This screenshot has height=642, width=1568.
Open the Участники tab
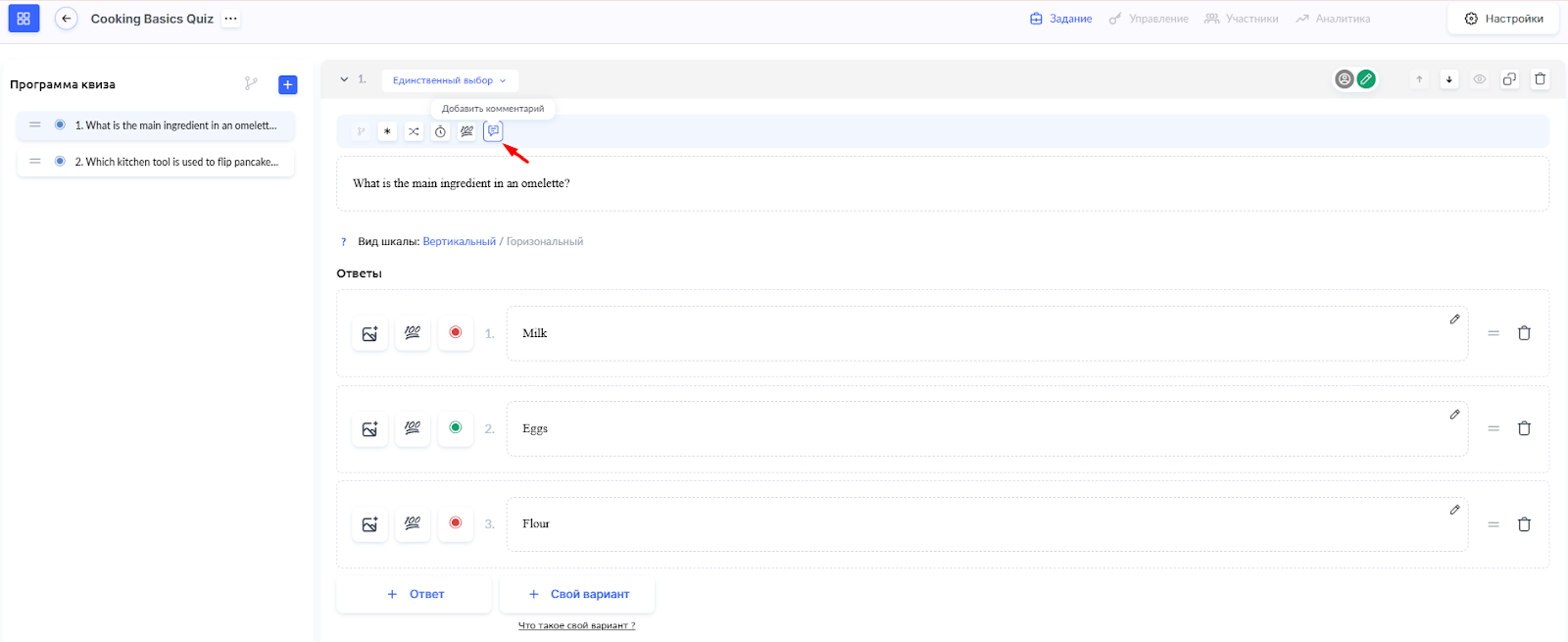point(1242,19)
